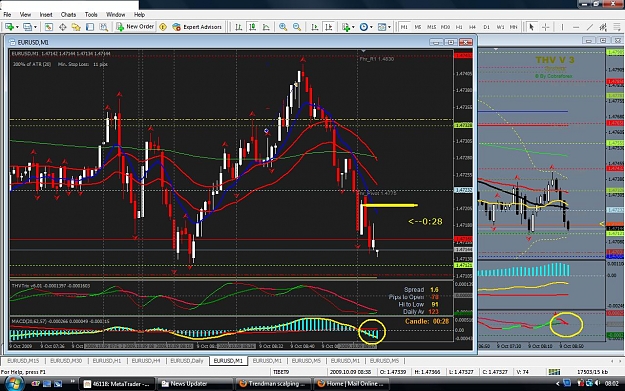This screenshot has width=625, height=391.
Task: Open the Strategy Tester icon
Action: (103, 27)
